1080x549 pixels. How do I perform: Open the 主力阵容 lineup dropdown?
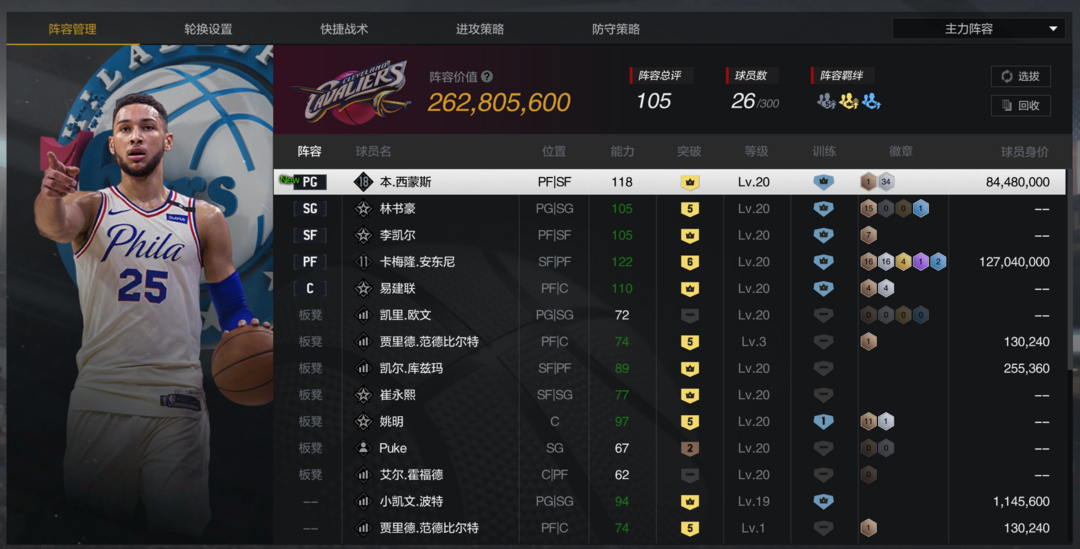pyautogui.click(x=978, y=29)
